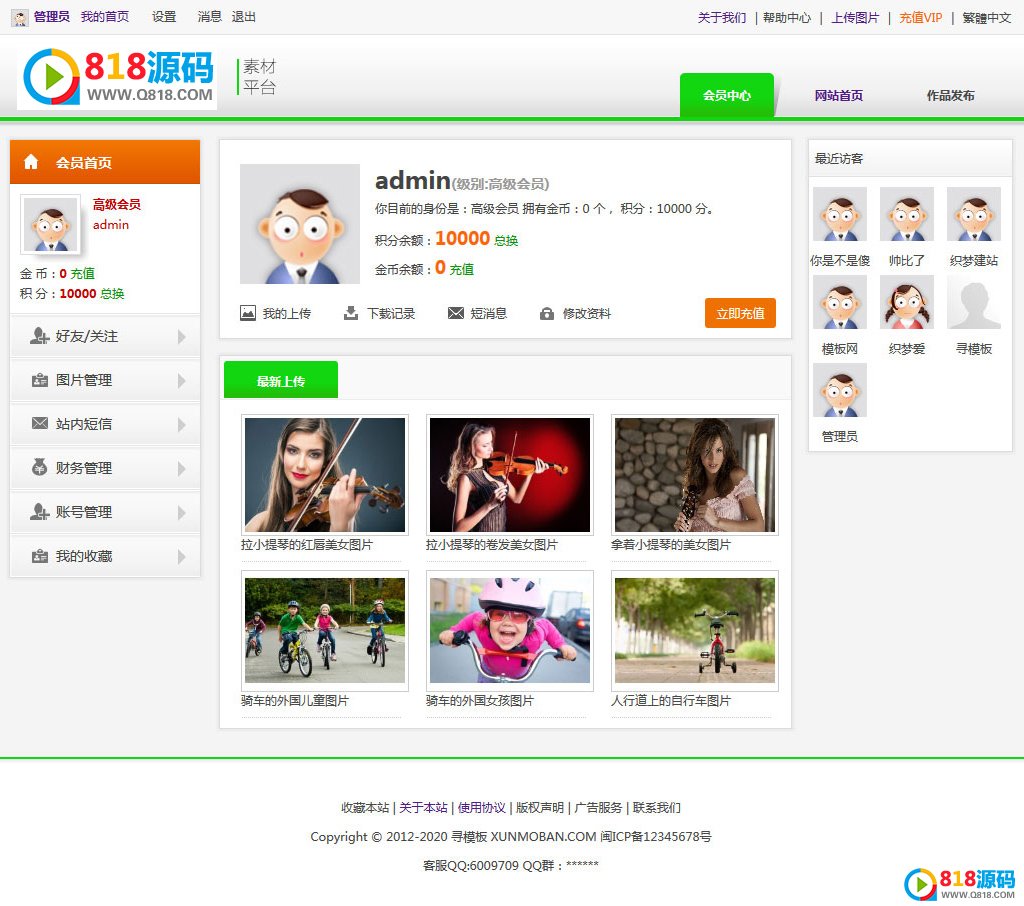The image size is (1024, 906).
Task: Open the 作品发布 tab
Action: 950,95
